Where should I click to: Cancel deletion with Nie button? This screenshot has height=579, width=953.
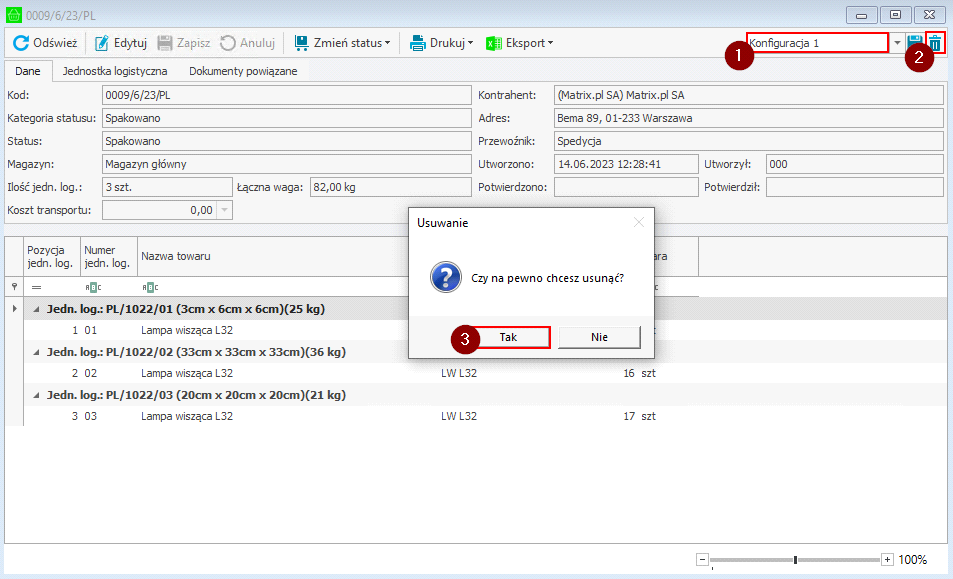click(599, 338)
